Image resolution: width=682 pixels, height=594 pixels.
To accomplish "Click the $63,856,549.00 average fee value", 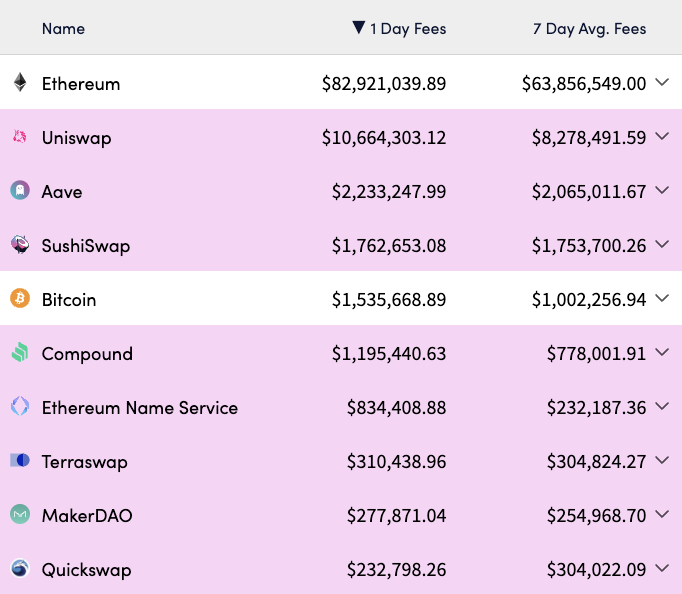I will pos(584,83).
